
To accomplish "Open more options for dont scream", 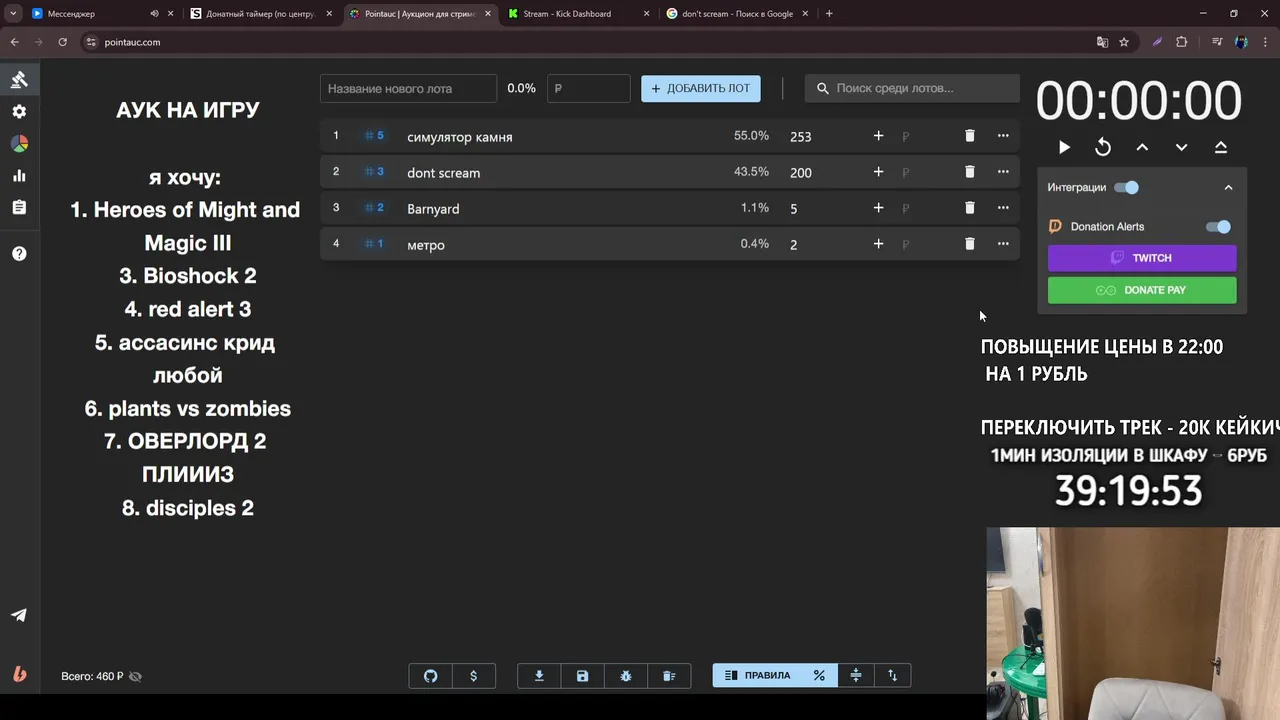I will 1003,172.
